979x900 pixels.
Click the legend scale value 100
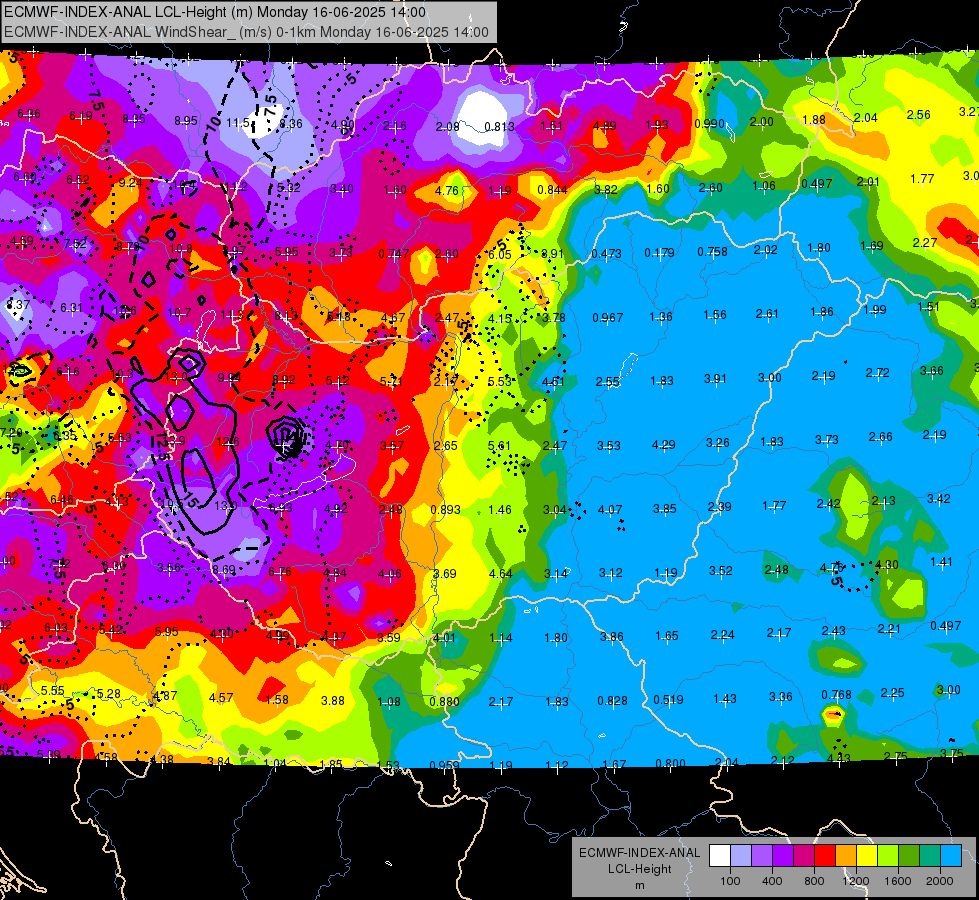730,881
